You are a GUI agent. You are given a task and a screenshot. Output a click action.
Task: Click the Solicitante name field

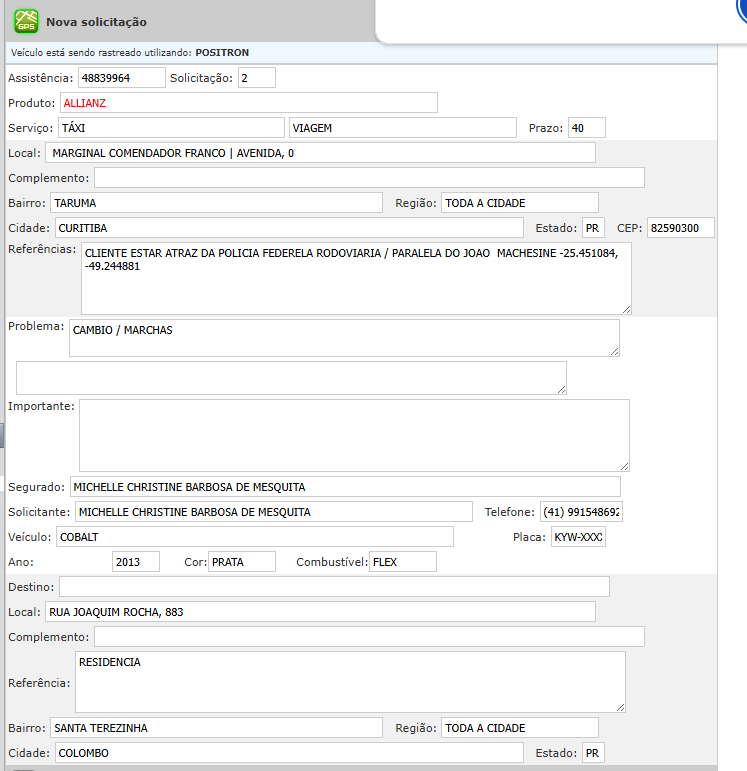[274, 512]
